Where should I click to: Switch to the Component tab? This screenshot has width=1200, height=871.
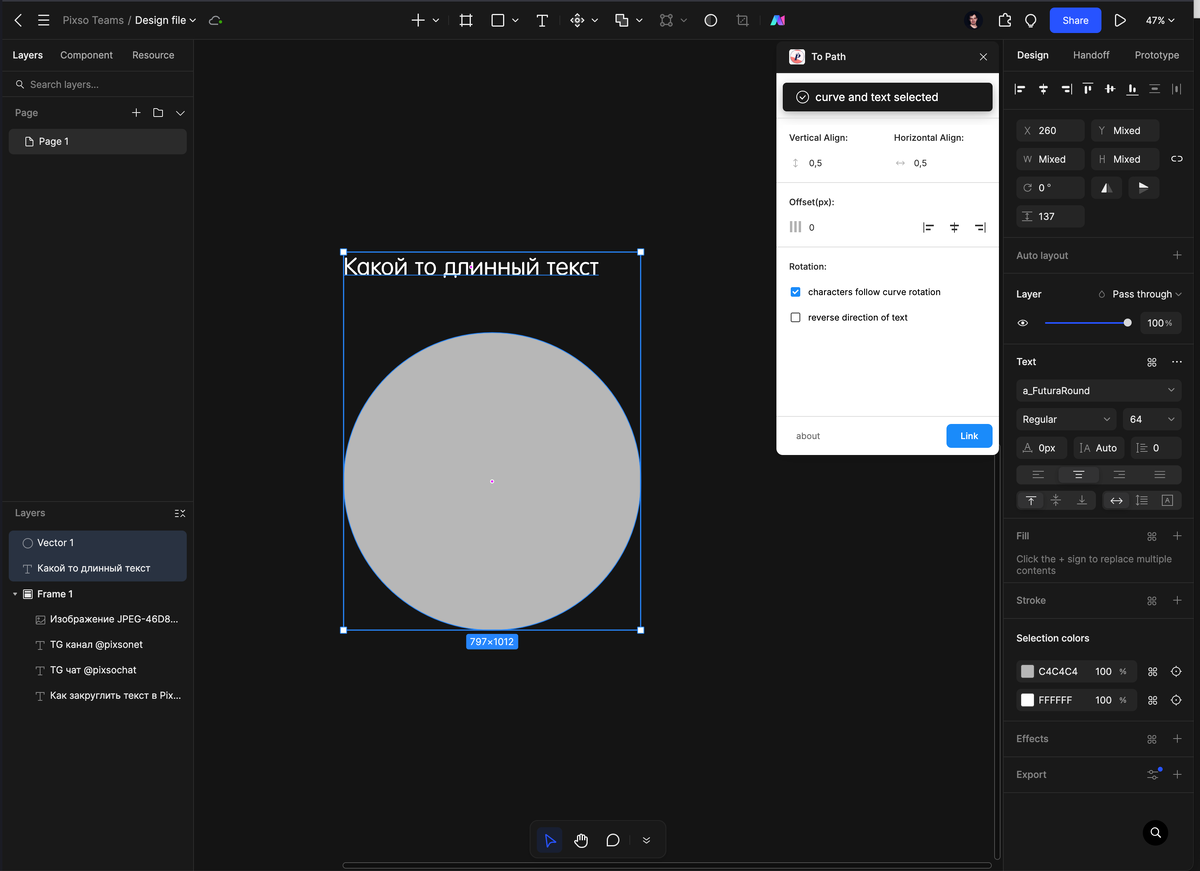click(x=86, y=55)
